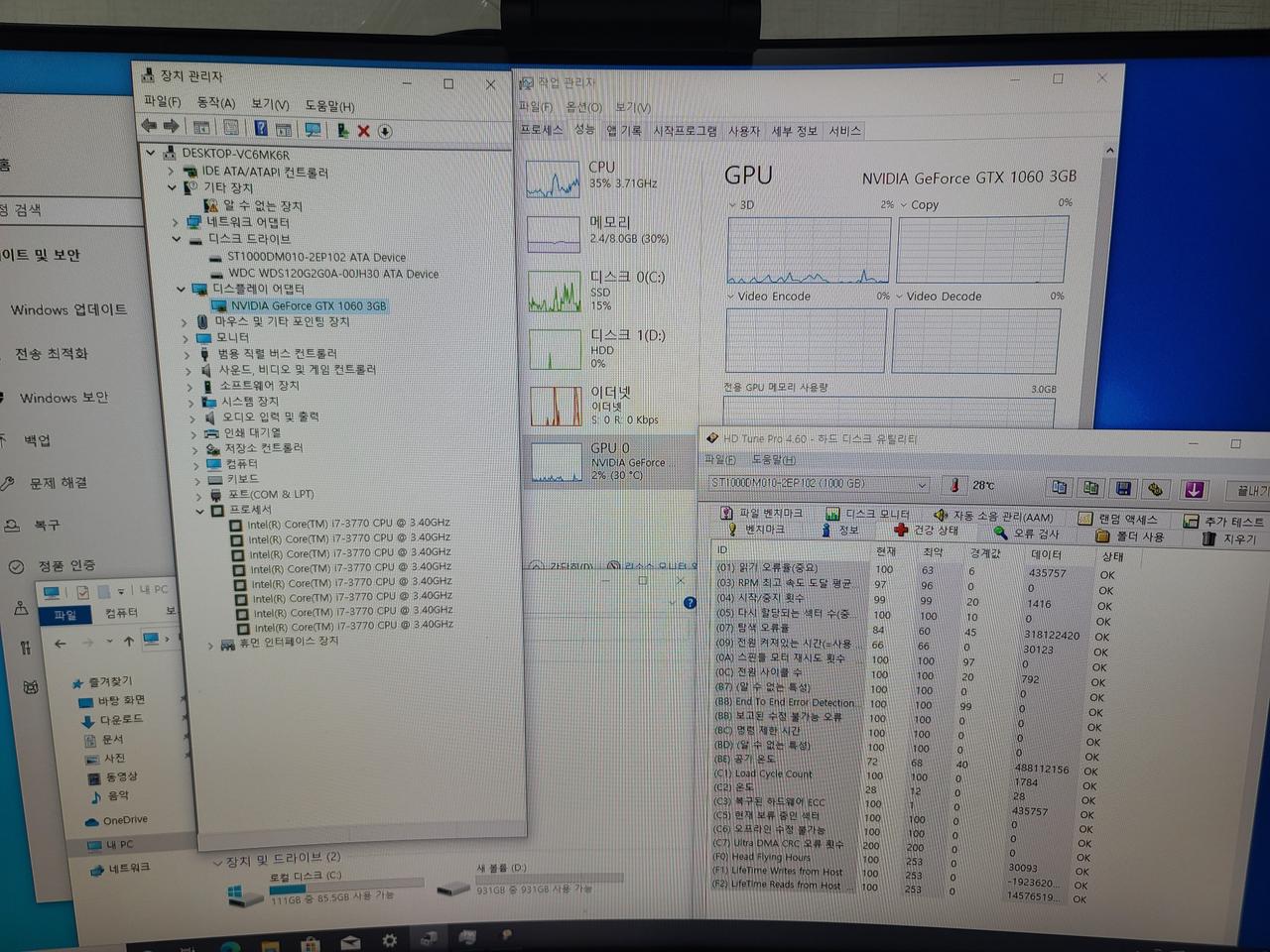Collapse the 디스크 드라이브 tree node
This screenshot has height=952, width=1270.
point(178,239)
